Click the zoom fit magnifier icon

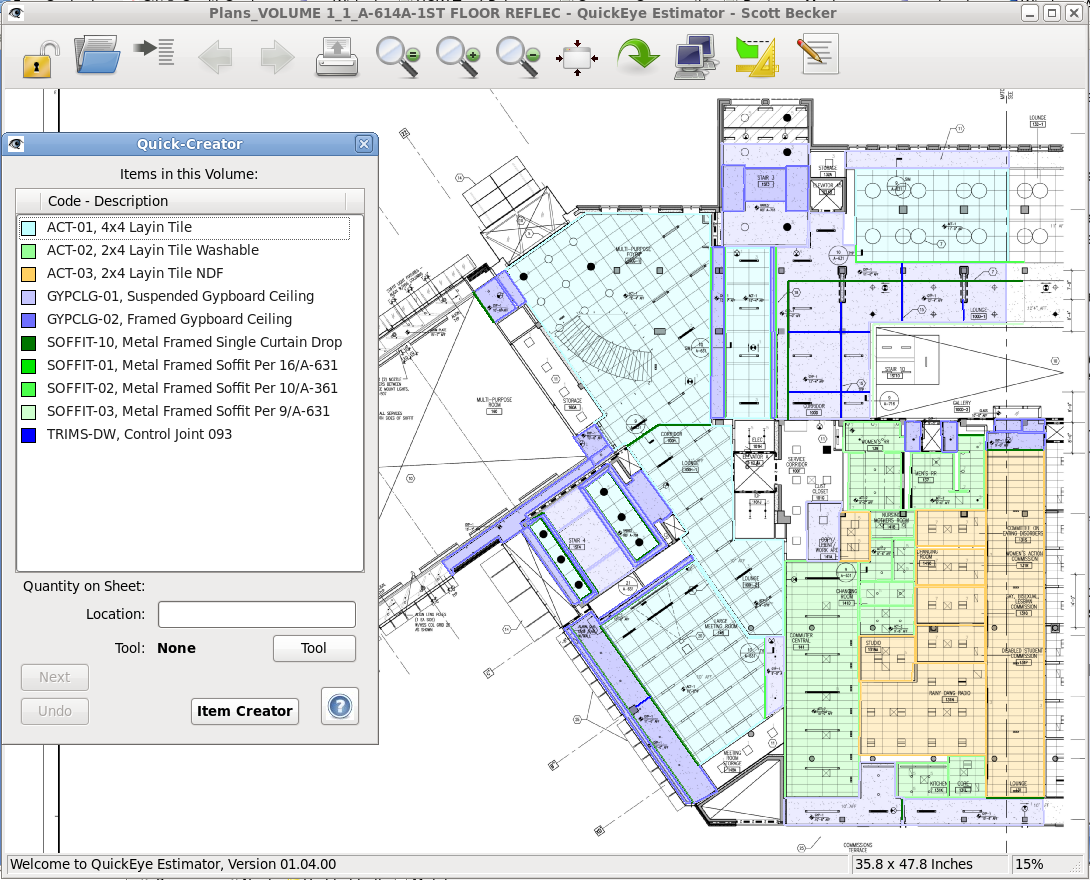point(398,56)
